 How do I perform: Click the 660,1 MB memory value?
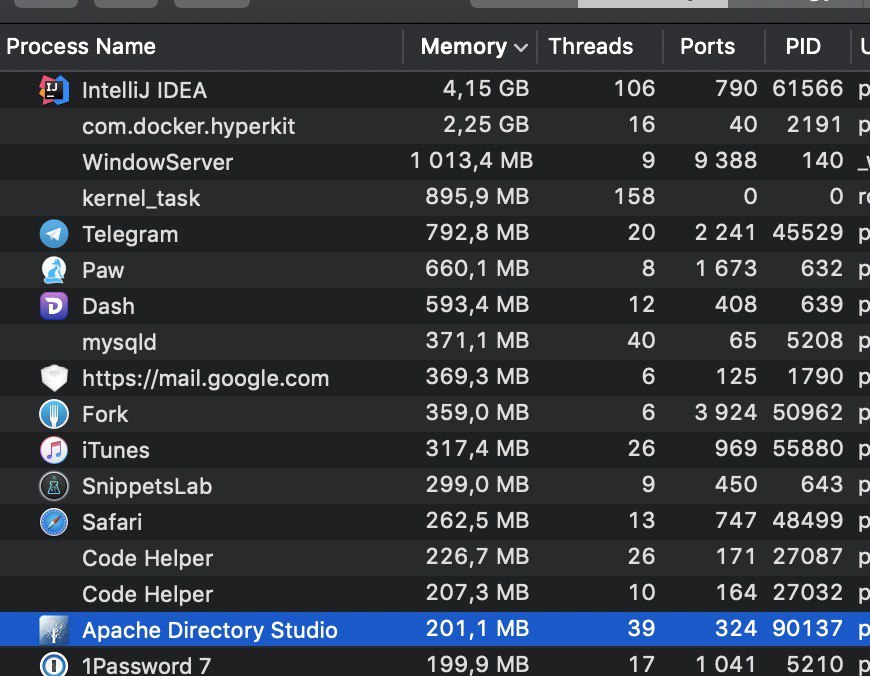pos(477,269)
